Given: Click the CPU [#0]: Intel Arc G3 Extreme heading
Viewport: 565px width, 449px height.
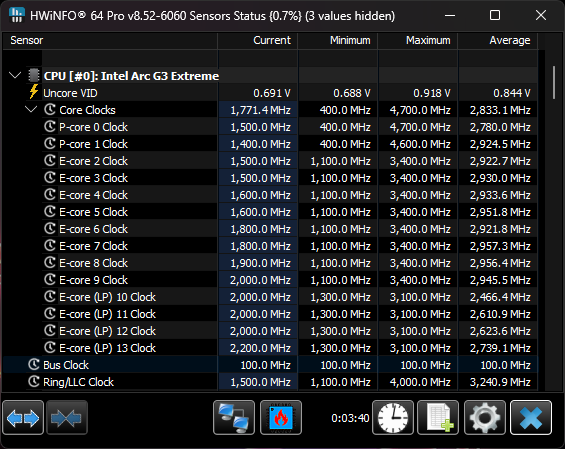Looking at the screenshot, I should (x=131, y=76).
